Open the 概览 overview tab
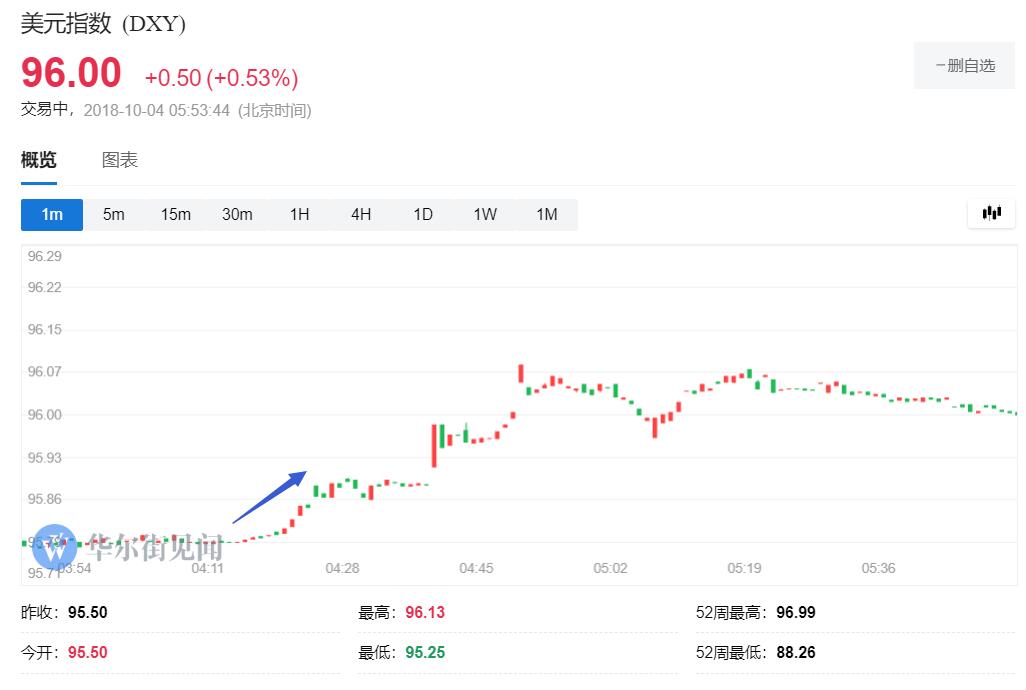 pos(39,160)
